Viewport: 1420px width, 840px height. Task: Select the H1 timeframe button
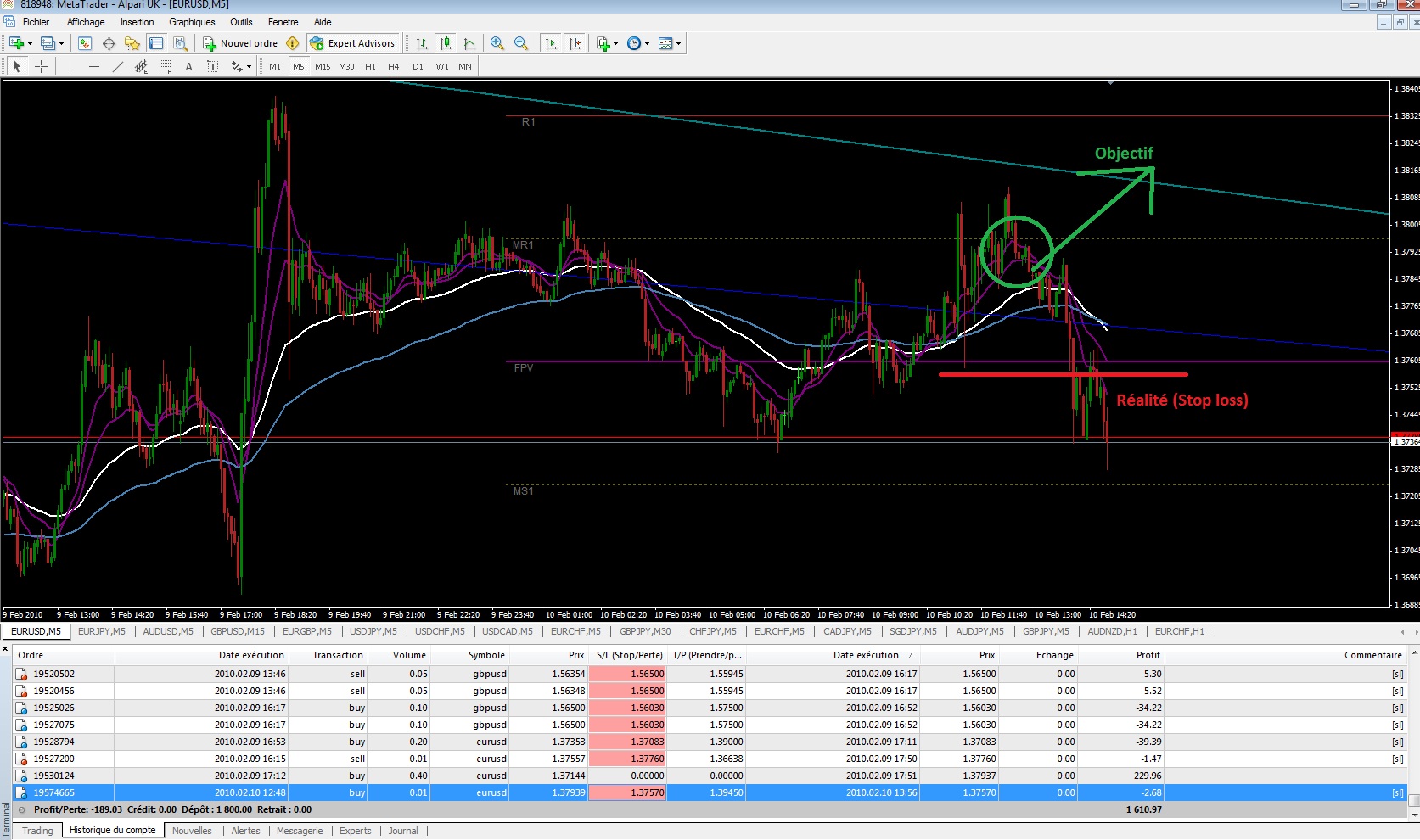(x=370, y=66)
